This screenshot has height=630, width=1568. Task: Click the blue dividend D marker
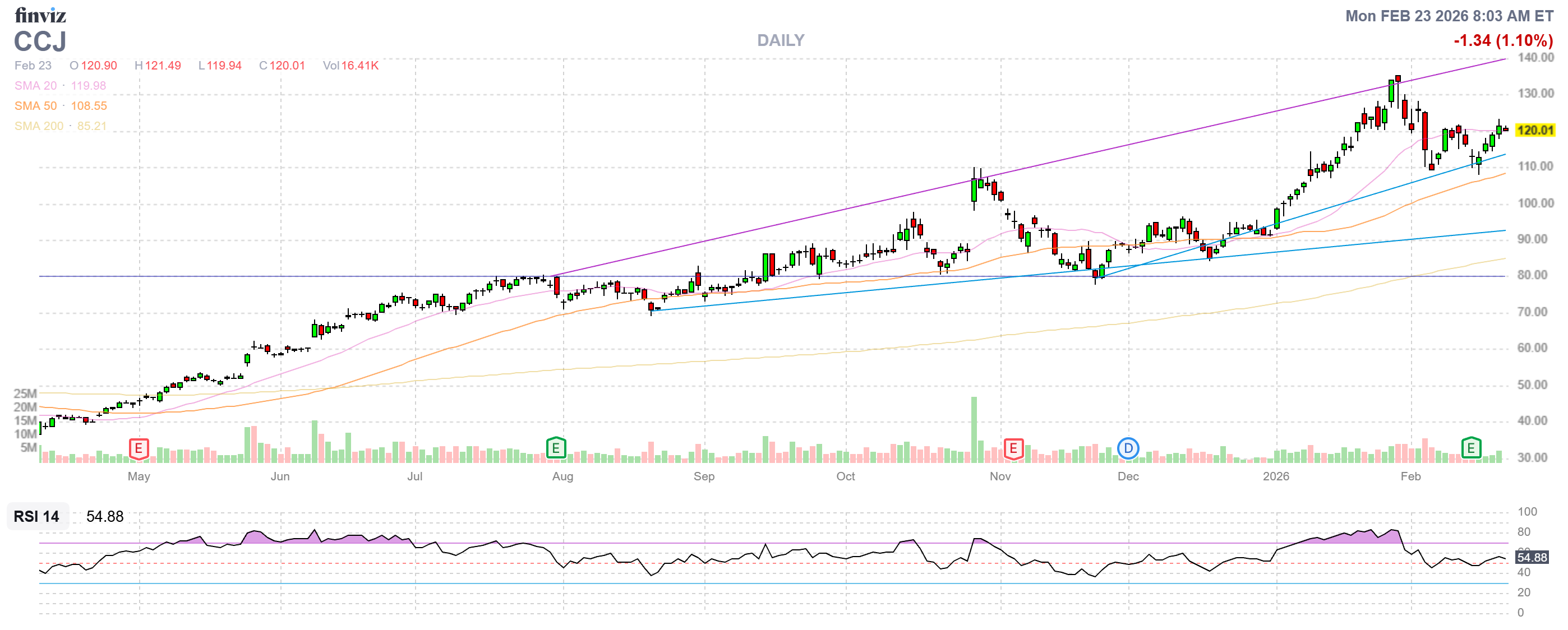point(1127,449)
